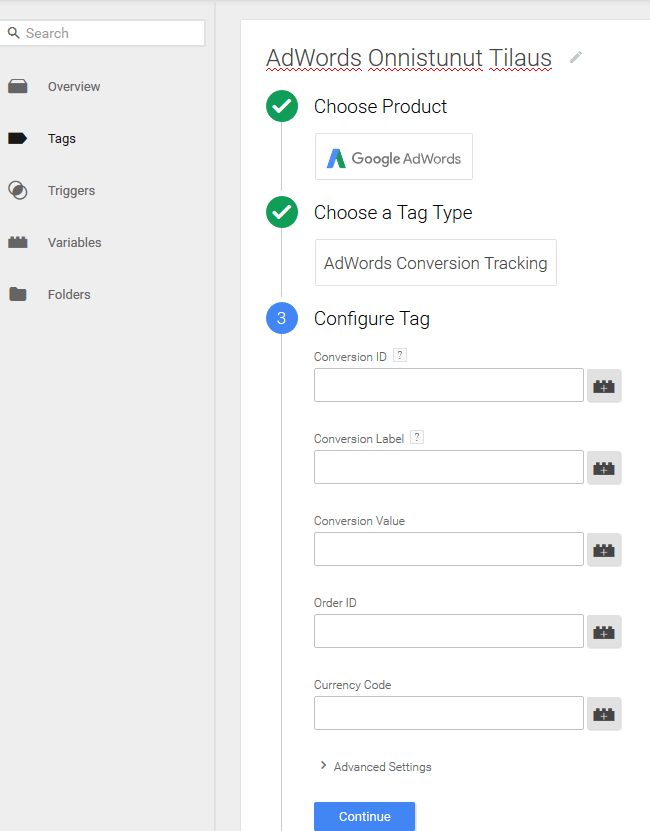Click the Variables brick icon in sidebar
This screenshot has height=831, width=650.
point(17,242)
